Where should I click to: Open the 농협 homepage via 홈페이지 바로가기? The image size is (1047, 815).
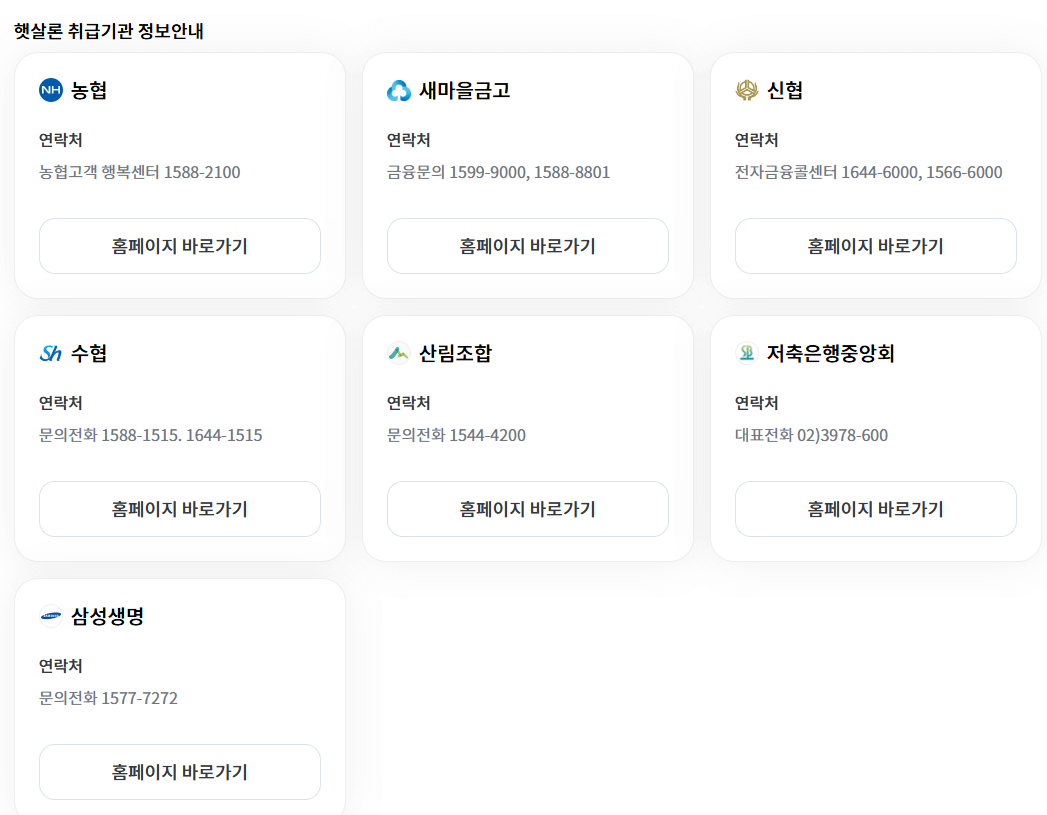tap(179, 246)
